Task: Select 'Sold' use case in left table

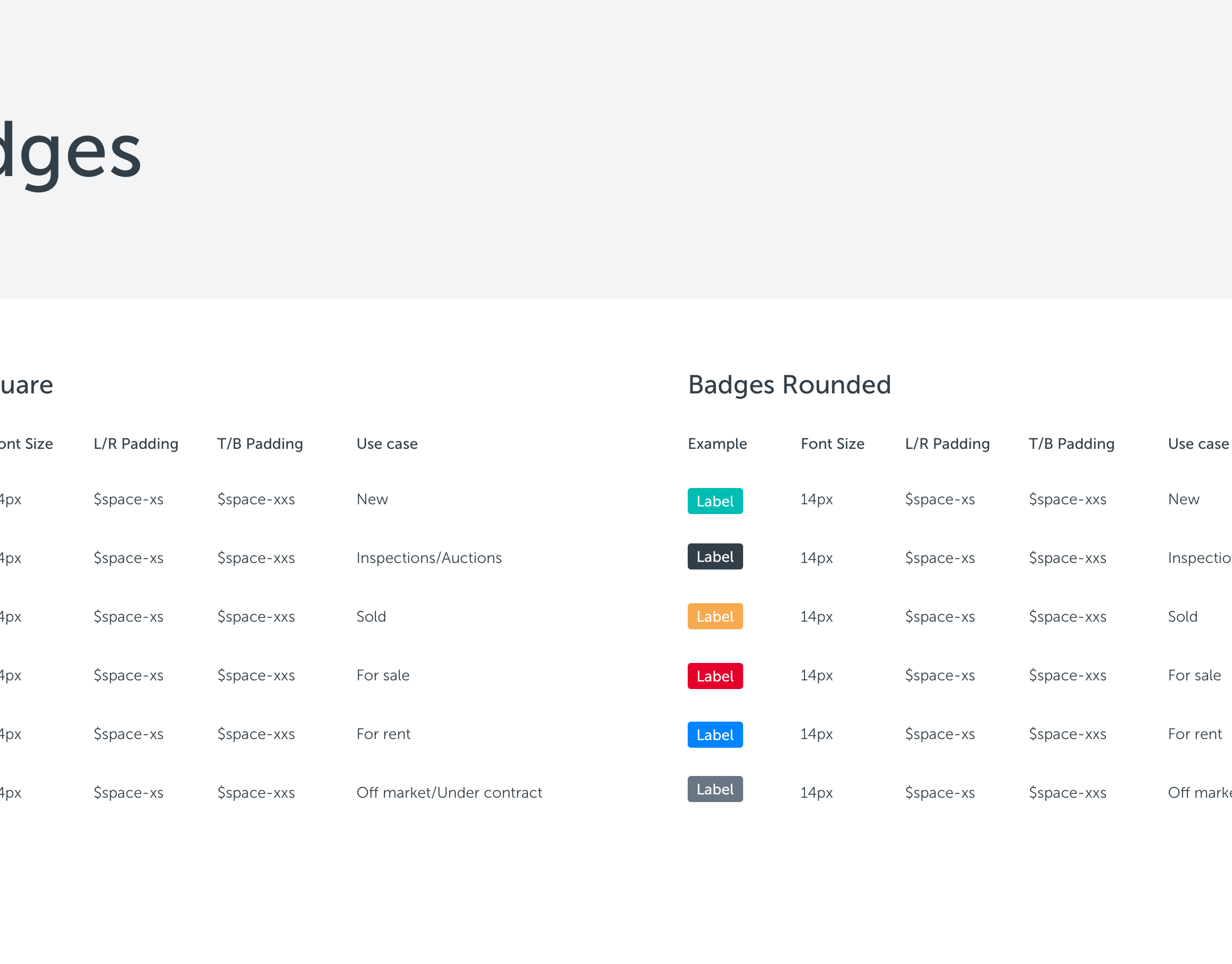Action: (371, 616)
